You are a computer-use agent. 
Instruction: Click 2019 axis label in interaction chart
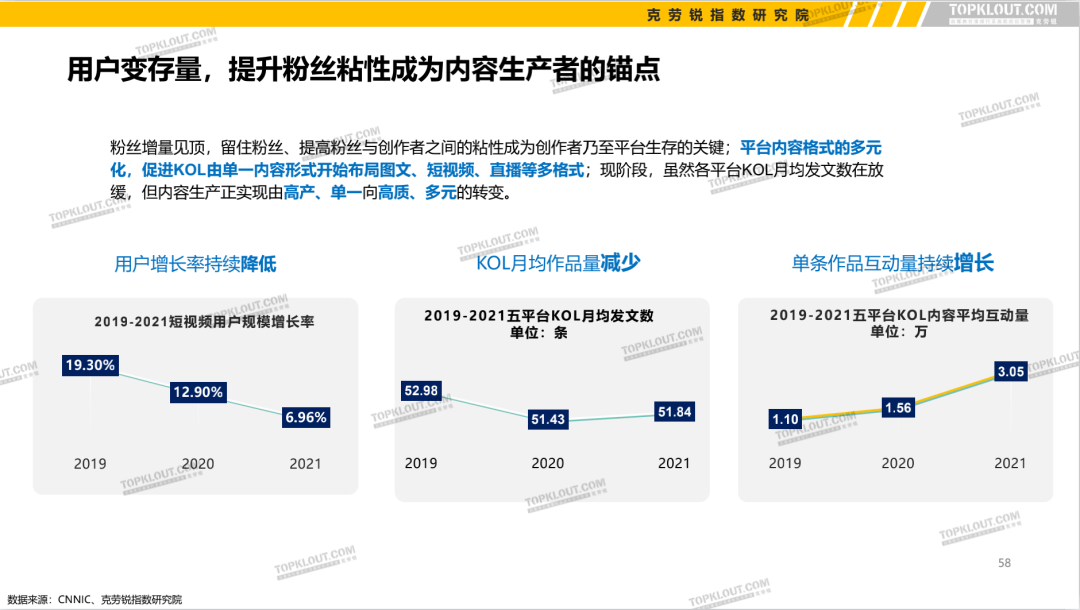(785, 463)
